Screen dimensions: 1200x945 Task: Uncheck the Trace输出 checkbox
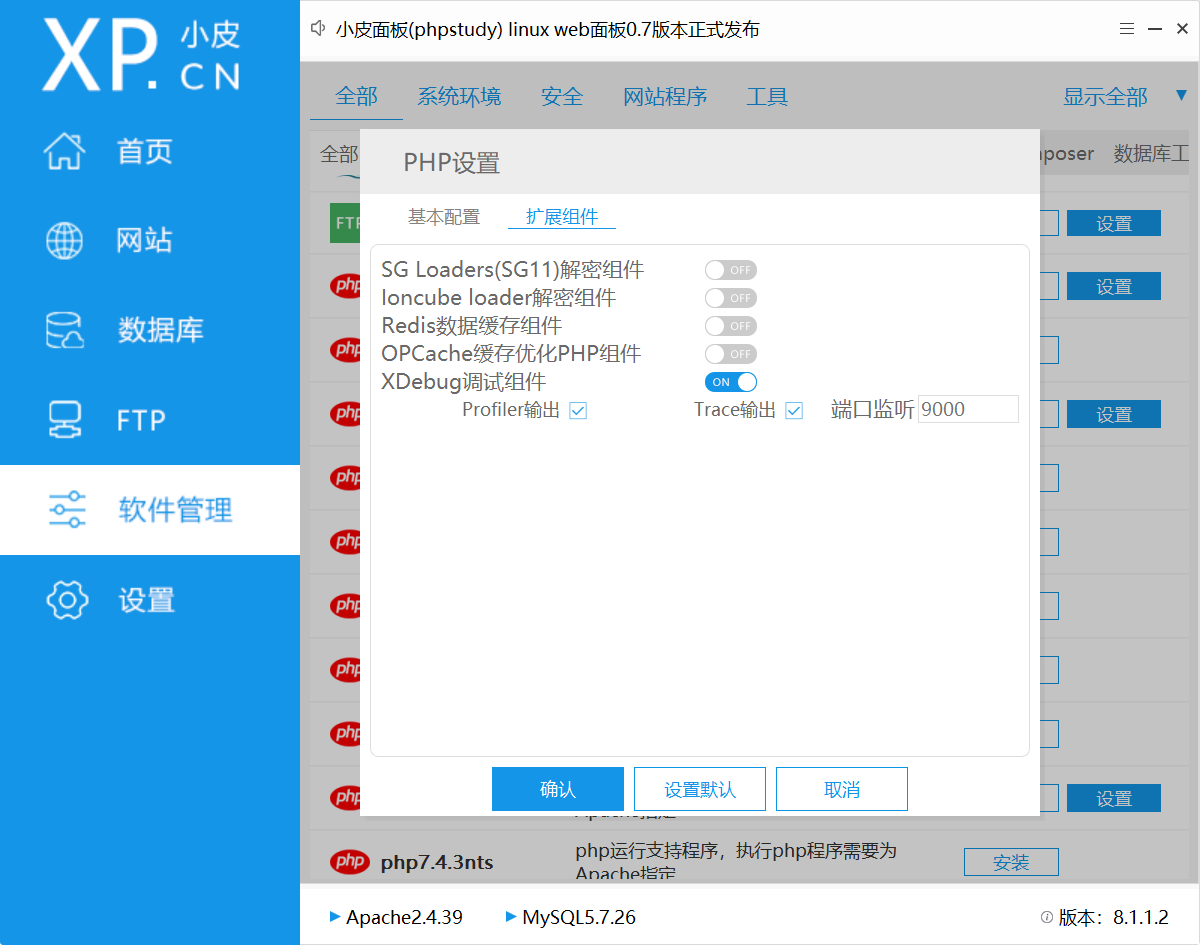click(794, 410)
